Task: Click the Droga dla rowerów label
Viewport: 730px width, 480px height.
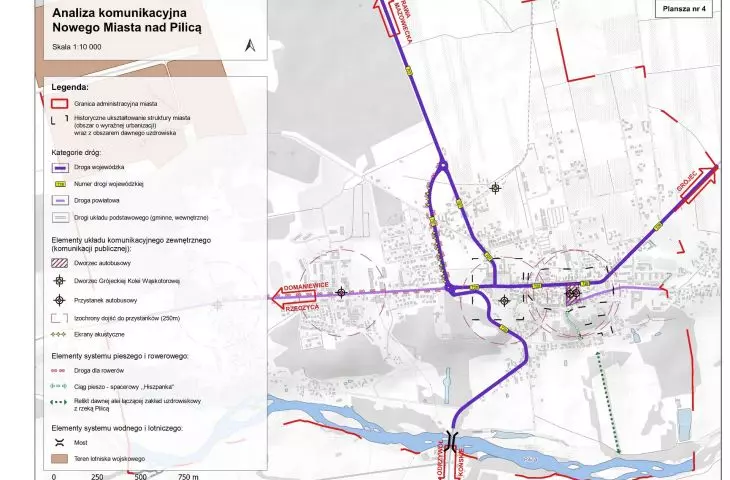Action: click(99, 371)
